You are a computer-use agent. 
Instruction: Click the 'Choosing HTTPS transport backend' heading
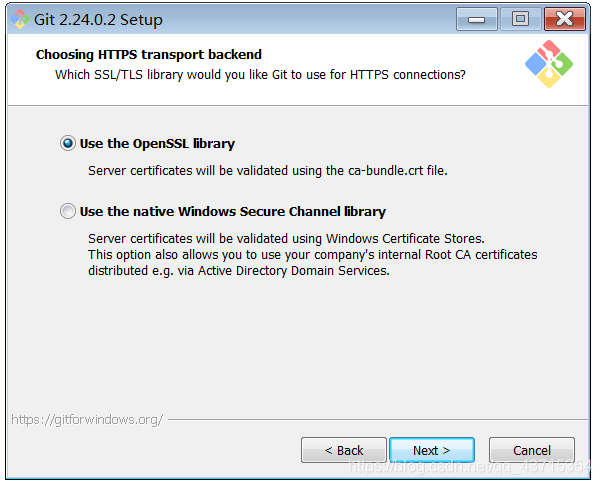149,55
